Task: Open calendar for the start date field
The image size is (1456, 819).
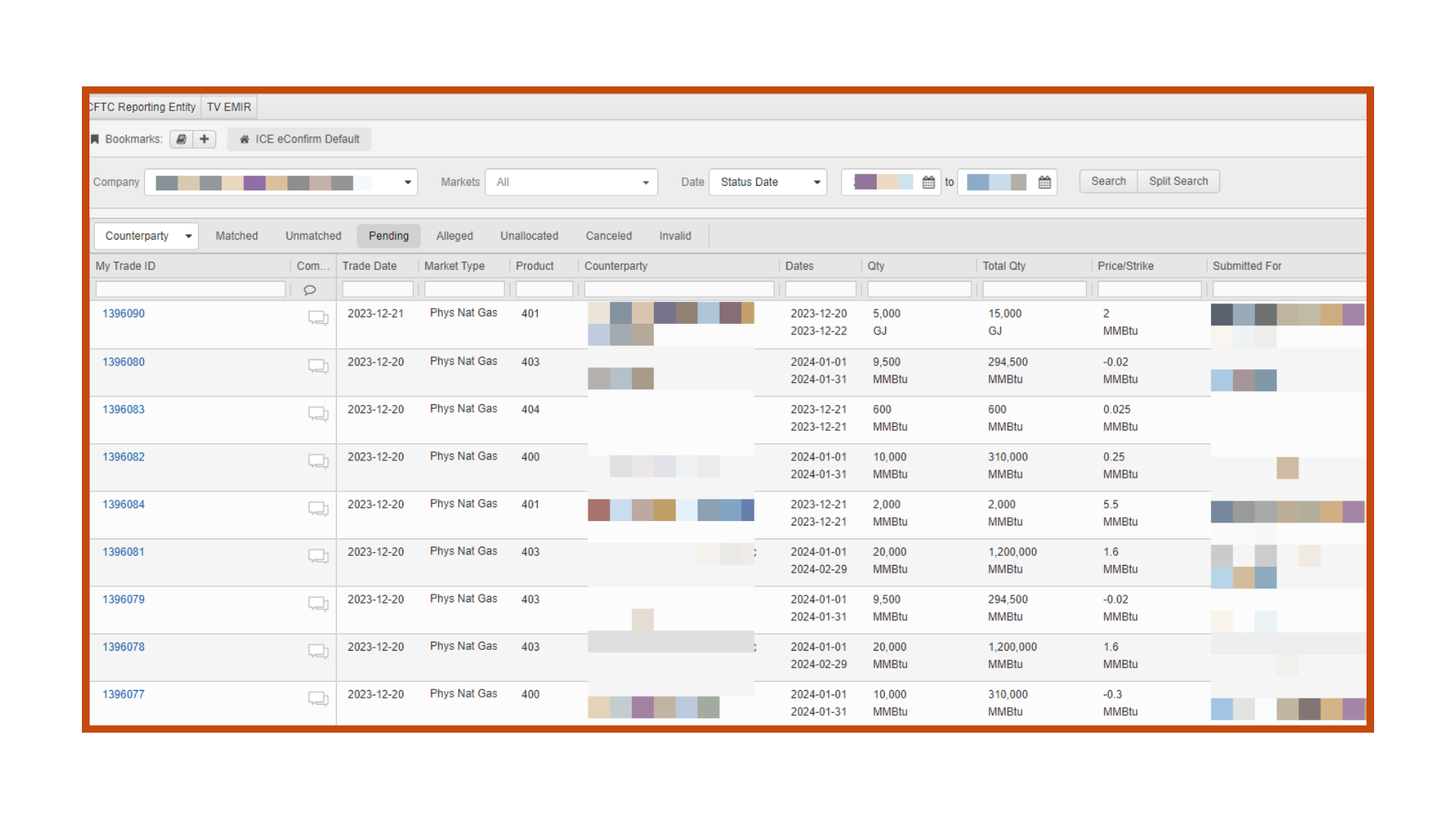Action: (x=928, y=182)
